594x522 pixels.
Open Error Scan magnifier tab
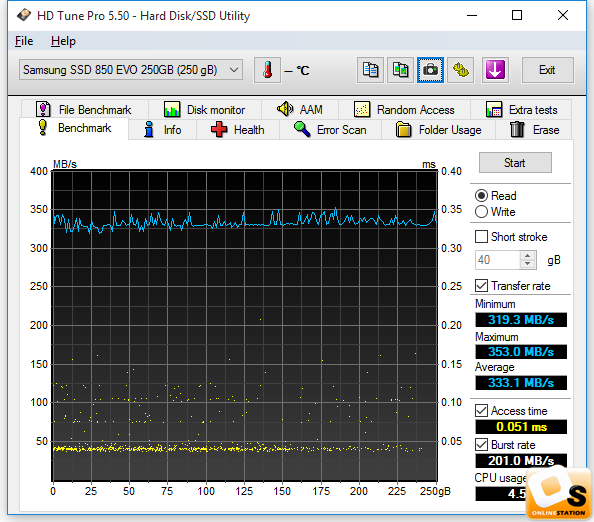point(330,130)
